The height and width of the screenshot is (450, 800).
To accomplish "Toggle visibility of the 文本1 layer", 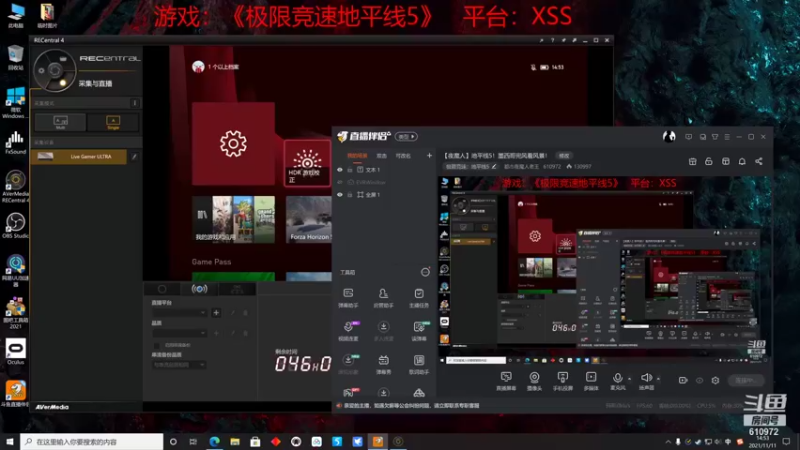I will 340,169.
